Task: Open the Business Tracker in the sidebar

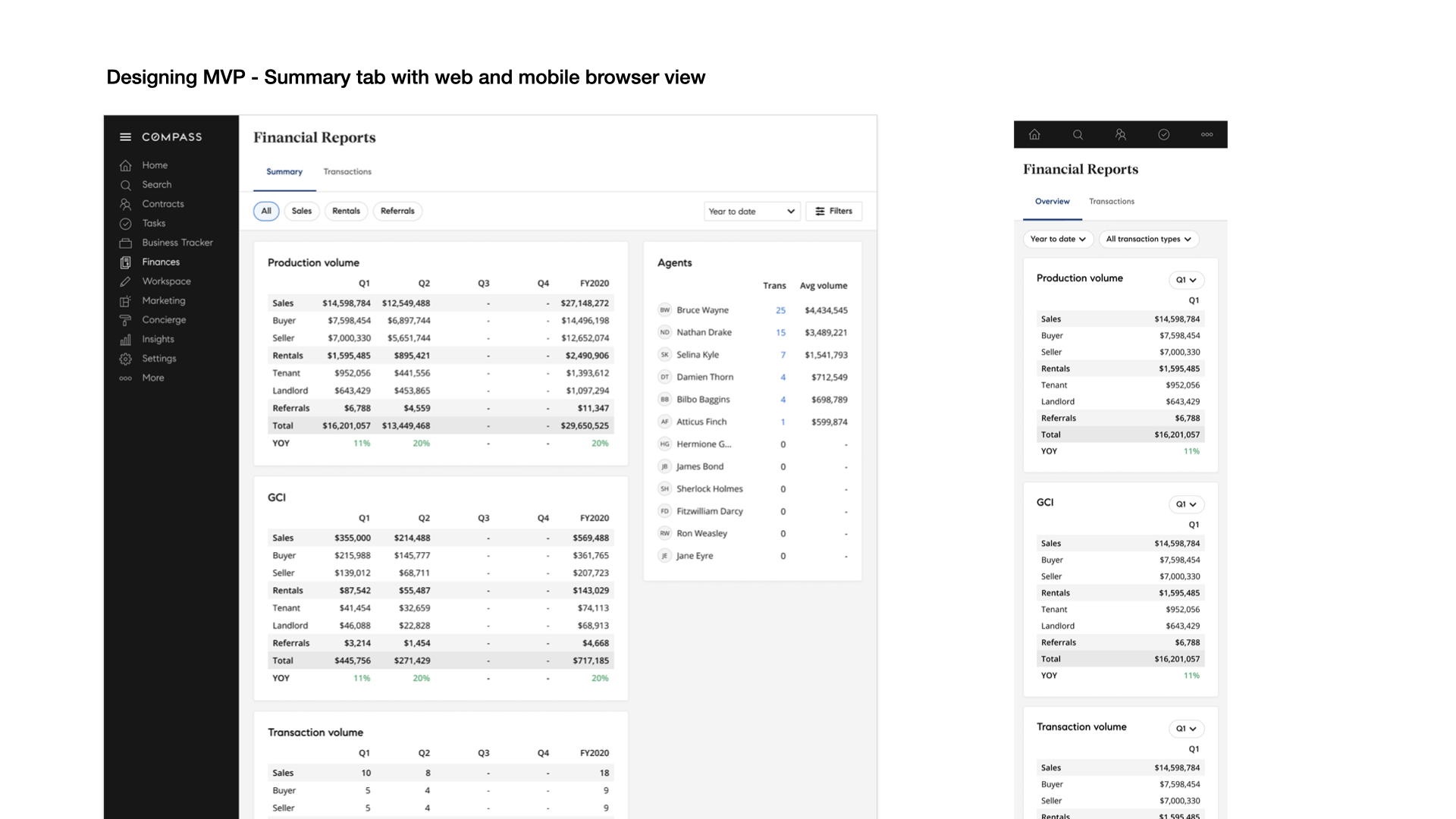Action: 177,243
